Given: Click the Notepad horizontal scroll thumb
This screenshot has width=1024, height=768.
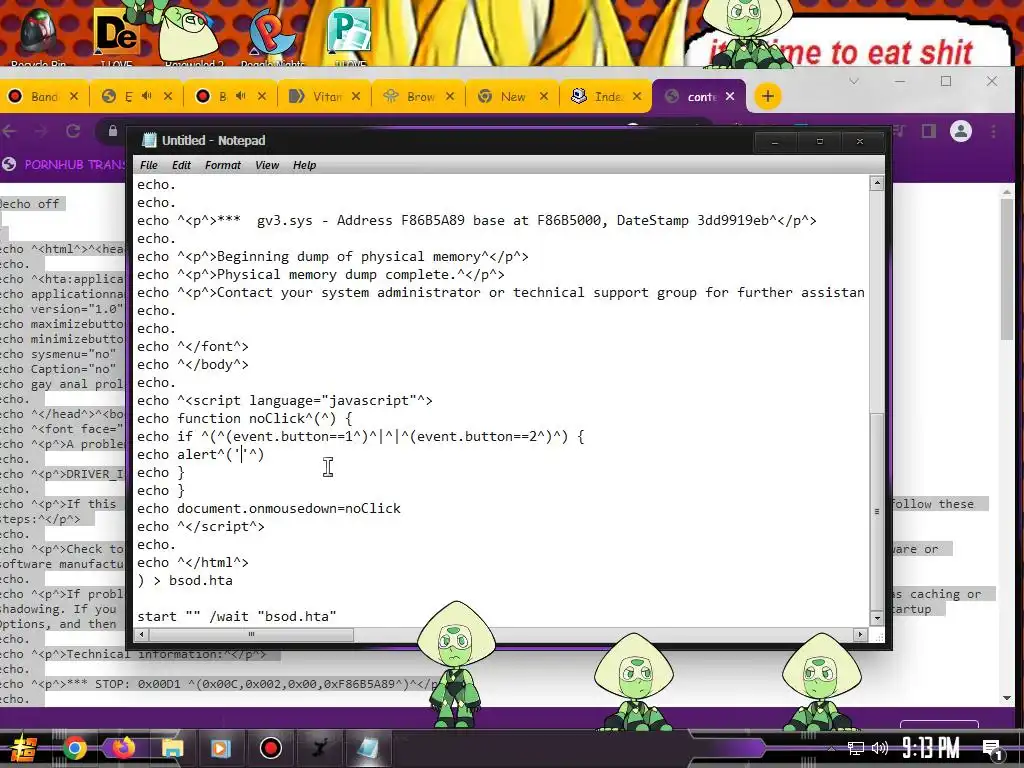Looking at the screenshot, I should point(251,634).
